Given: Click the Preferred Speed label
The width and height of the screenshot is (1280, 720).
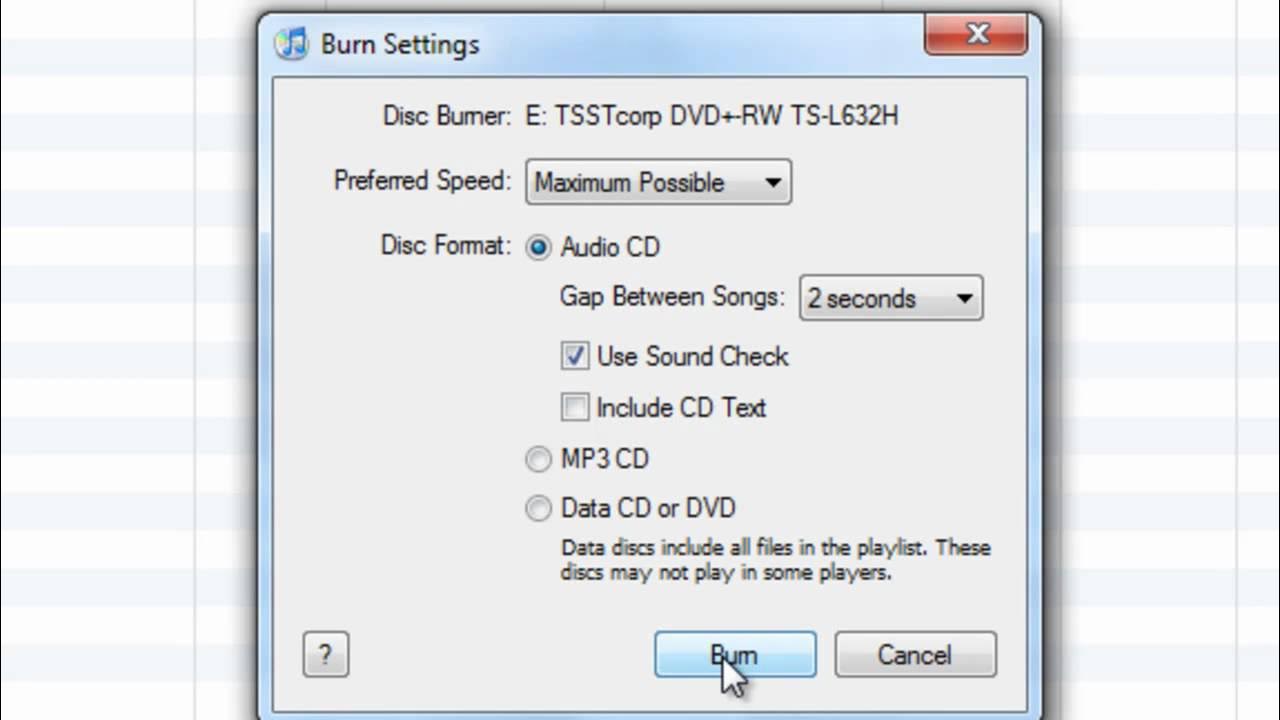Looking at the screenshot, I should pyautogui.click(x=422, y=181).
